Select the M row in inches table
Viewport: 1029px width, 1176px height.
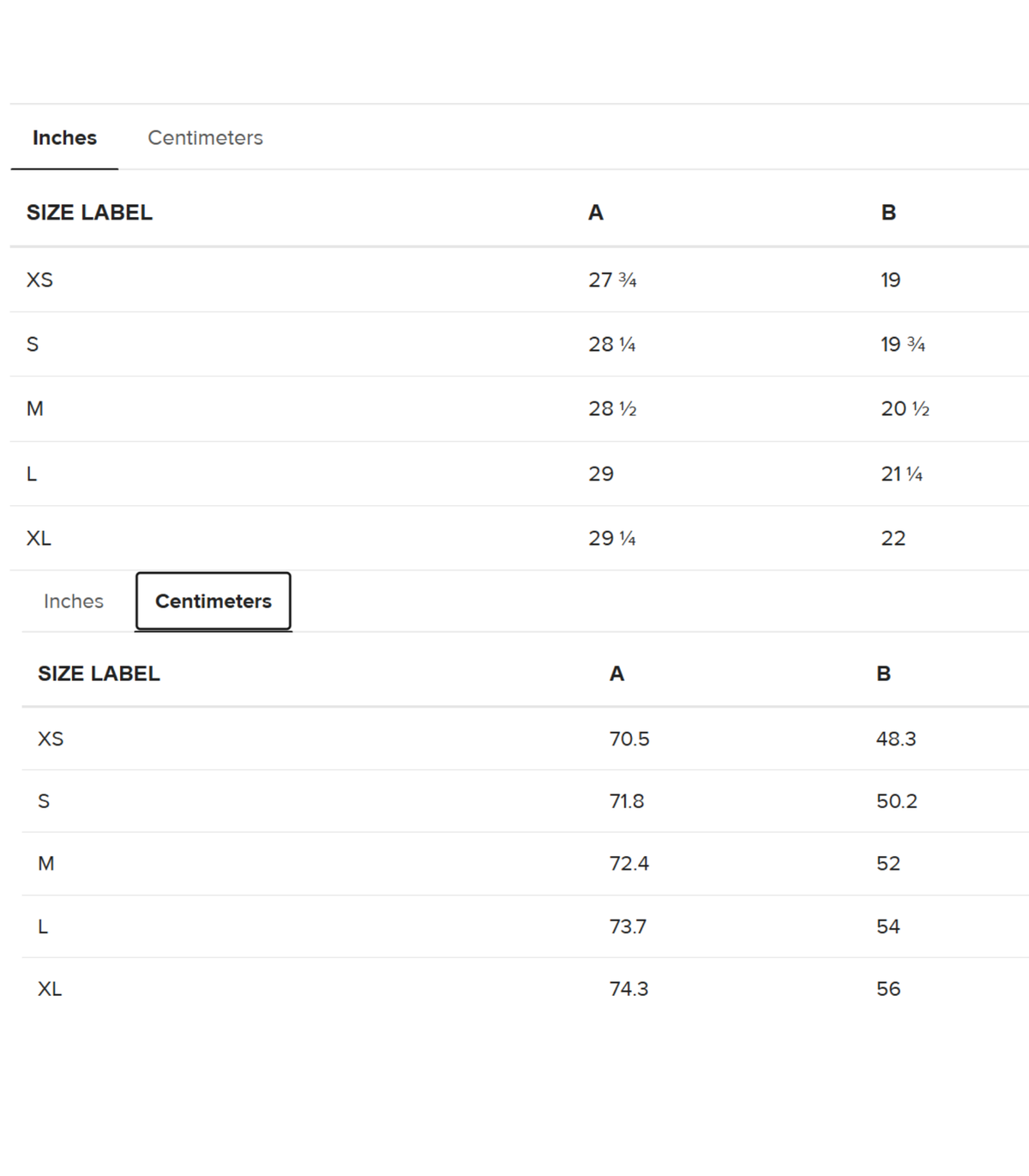click(x=520, y=409)
